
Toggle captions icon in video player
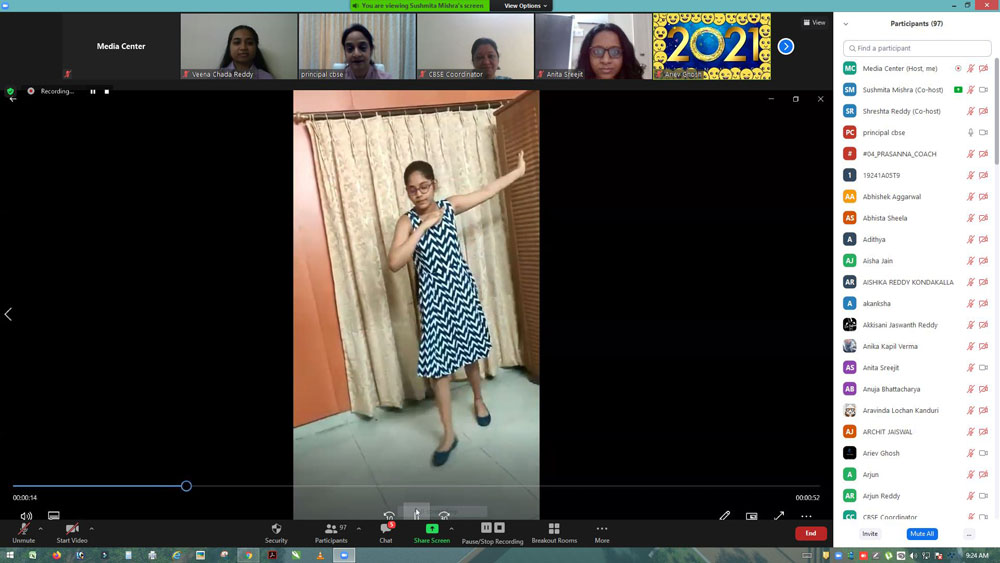[x=54, y=515]
